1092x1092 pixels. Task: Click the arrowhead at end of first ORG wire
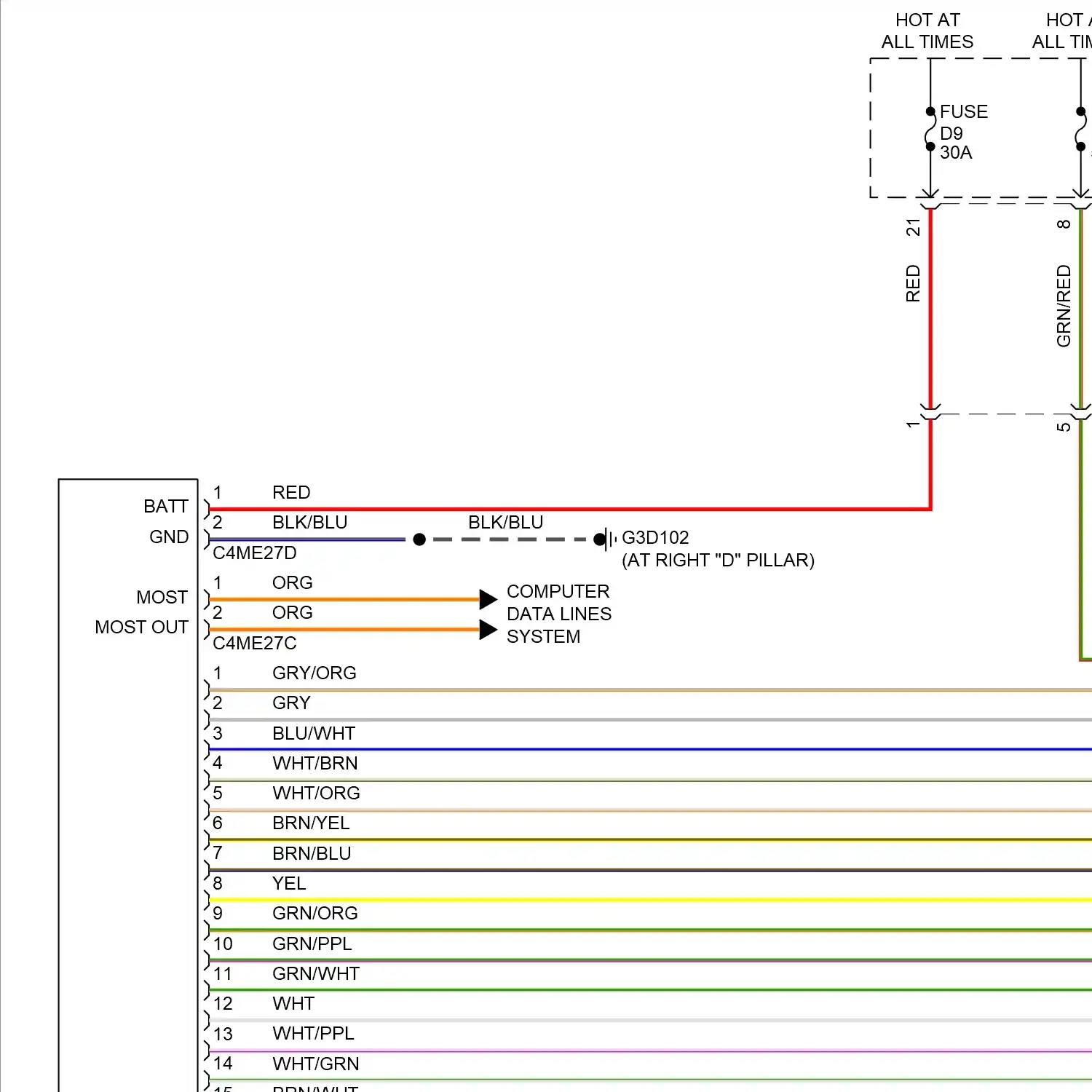click(x=488, y=600)
